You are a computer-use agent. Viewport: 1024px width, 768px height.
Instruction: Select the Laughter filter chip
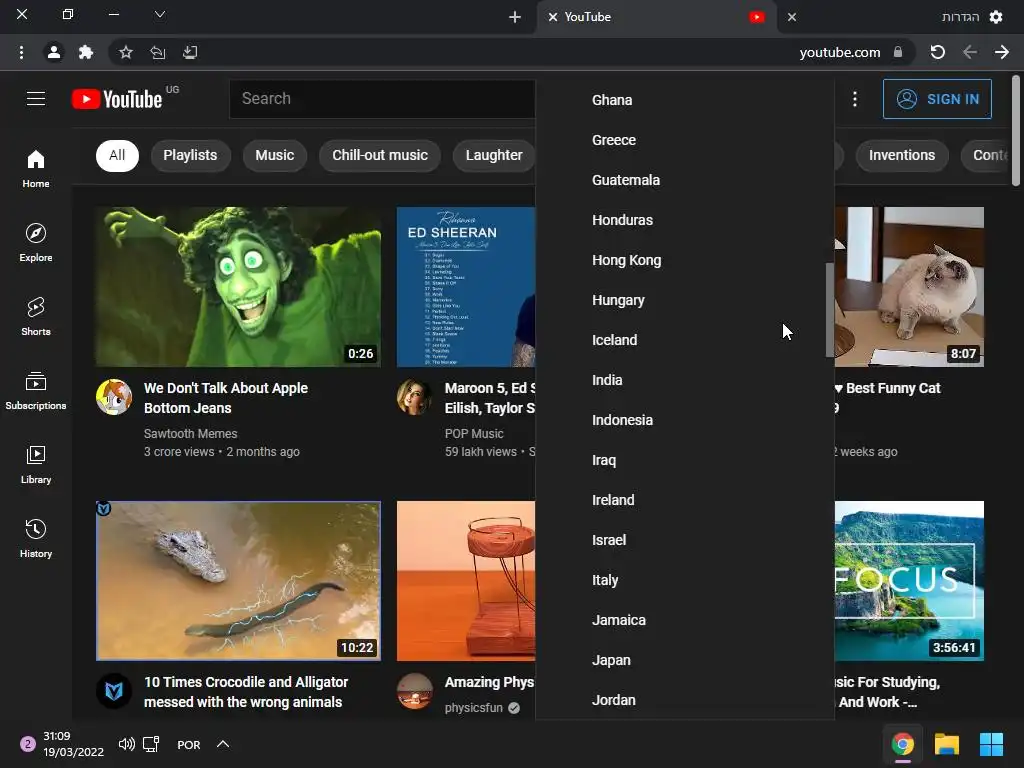coord(494,155)
